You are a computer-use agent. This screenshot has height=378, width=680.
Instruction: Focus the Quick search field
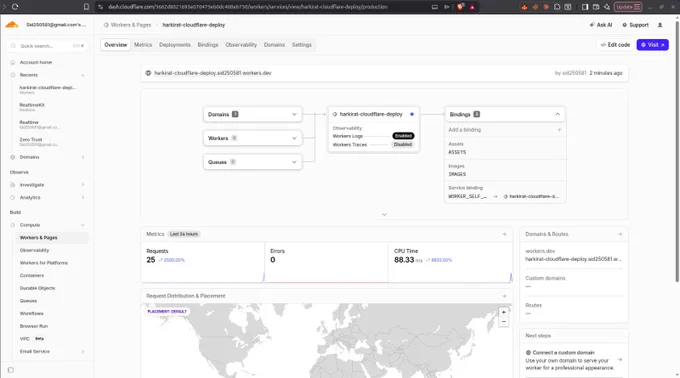click(47, 46)
